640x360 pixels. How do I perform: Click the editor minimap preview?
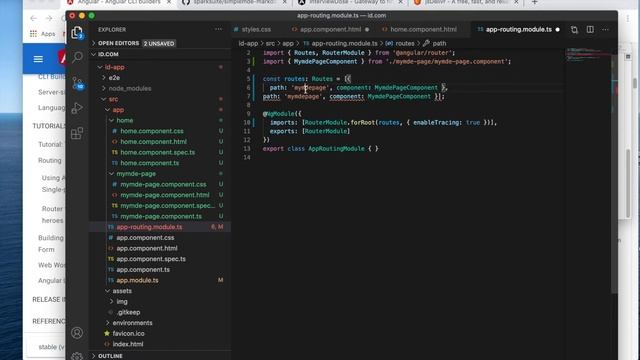pyautogui.click(x=588, y=55)
